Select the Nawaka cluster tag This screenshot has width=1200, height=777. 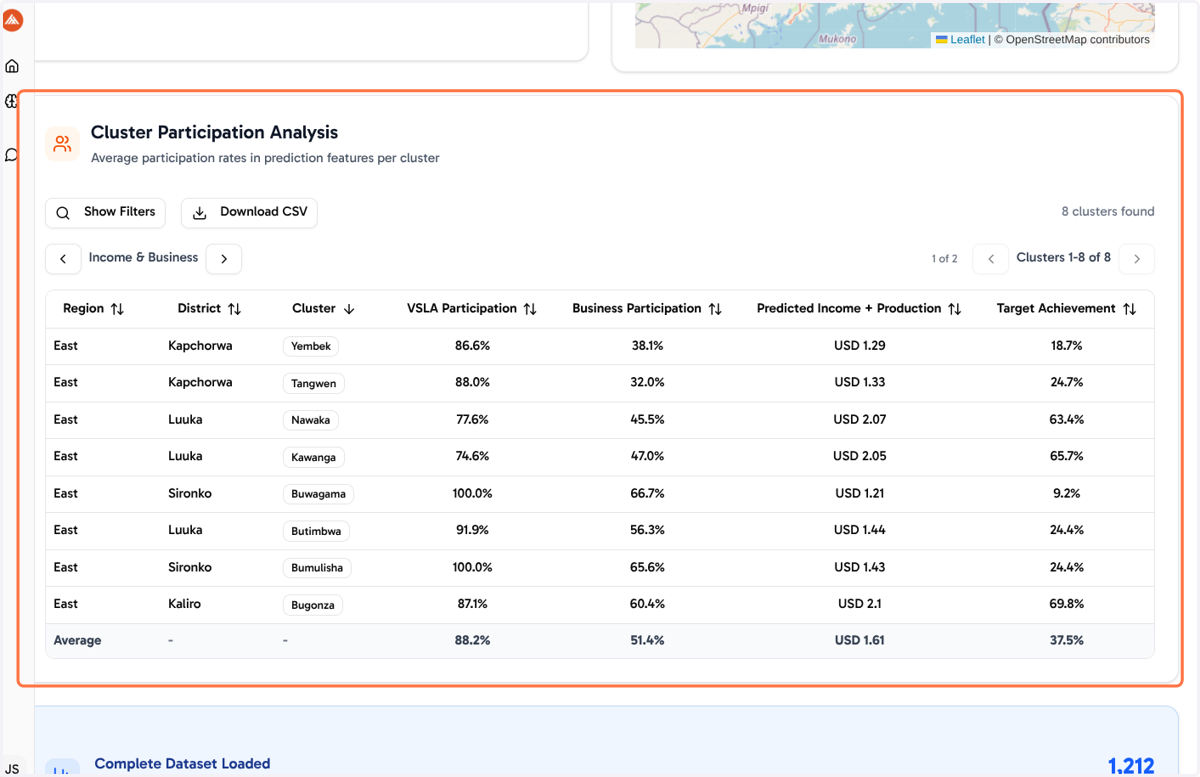[311, 420]
